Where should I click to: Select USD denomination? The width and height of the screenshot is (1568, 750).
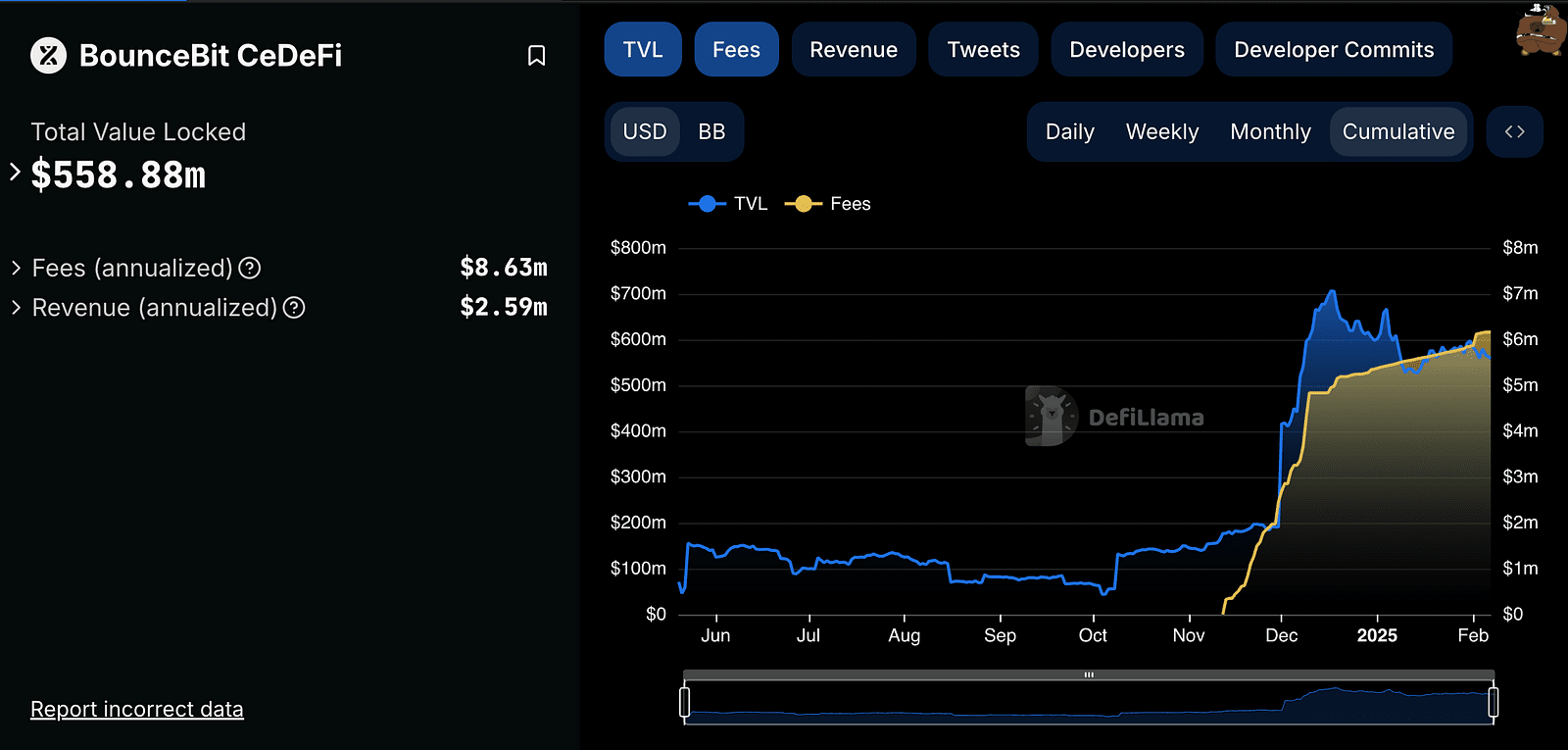coord(645,131)
